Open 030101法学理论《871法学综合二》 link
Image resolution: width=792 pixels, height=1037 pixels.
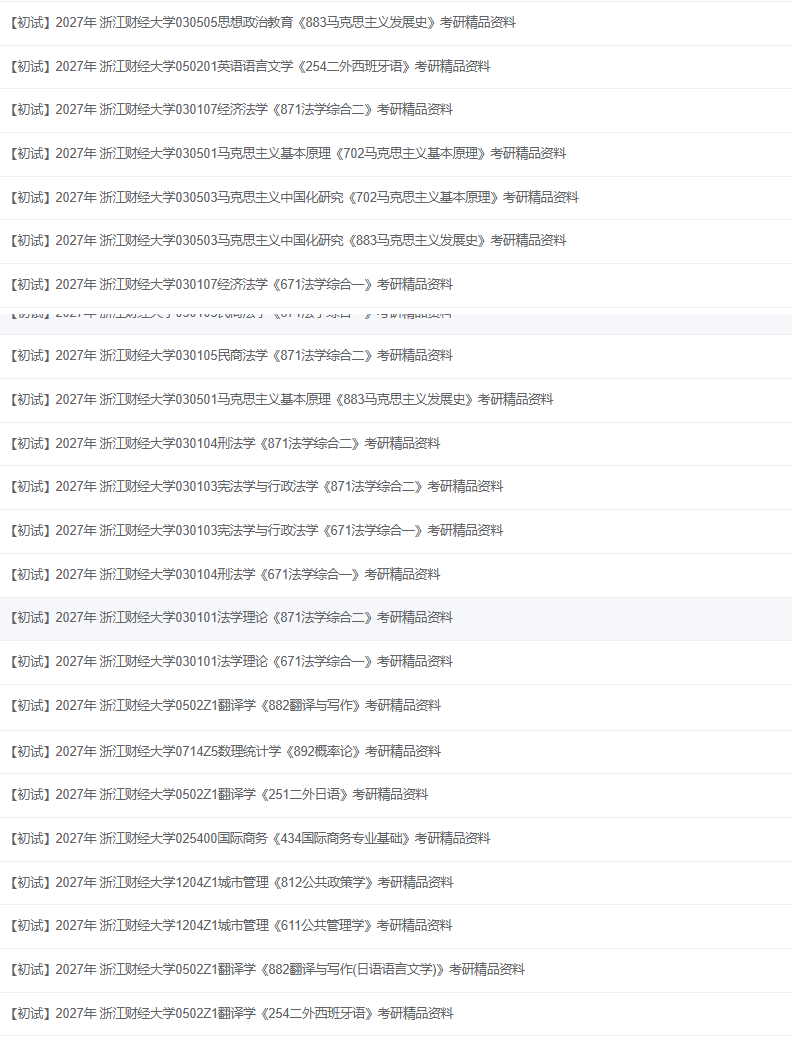click(231, 618)
